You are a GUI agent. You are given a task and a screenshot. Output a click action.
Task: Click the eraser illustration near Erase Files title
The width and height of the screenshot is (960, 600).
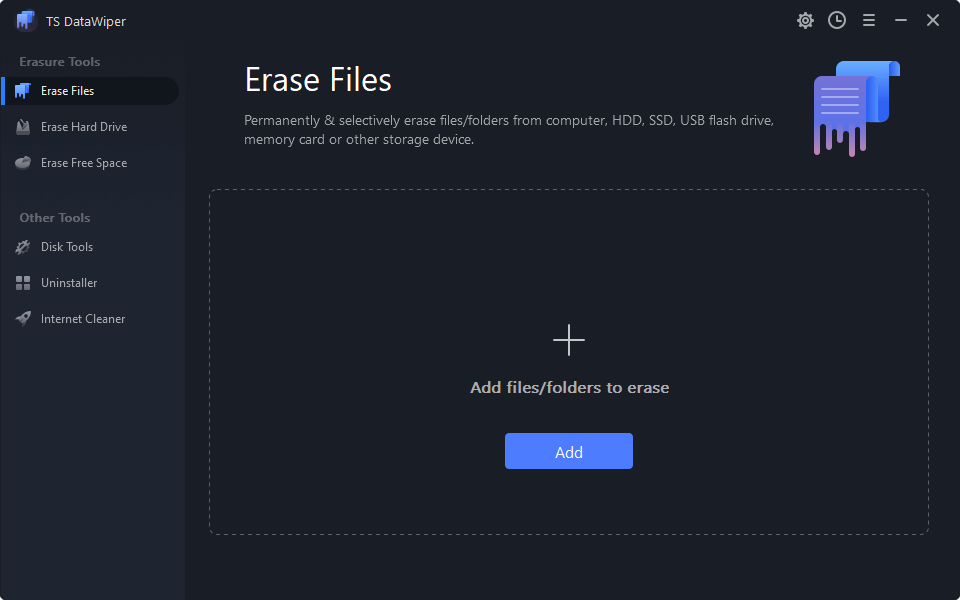[x=856, y=108]
